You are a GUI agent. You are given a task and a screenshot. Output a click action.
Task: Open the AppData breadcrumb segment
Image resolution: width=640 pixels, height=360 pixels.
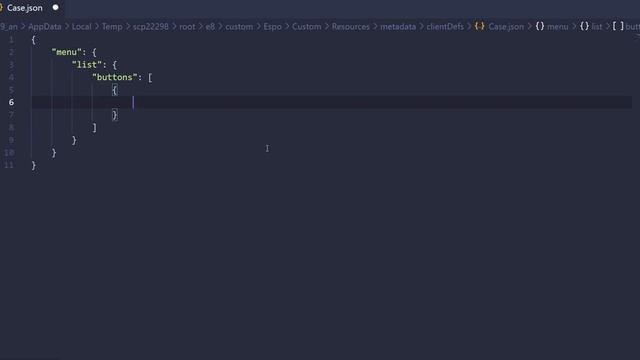pos(44,27)
